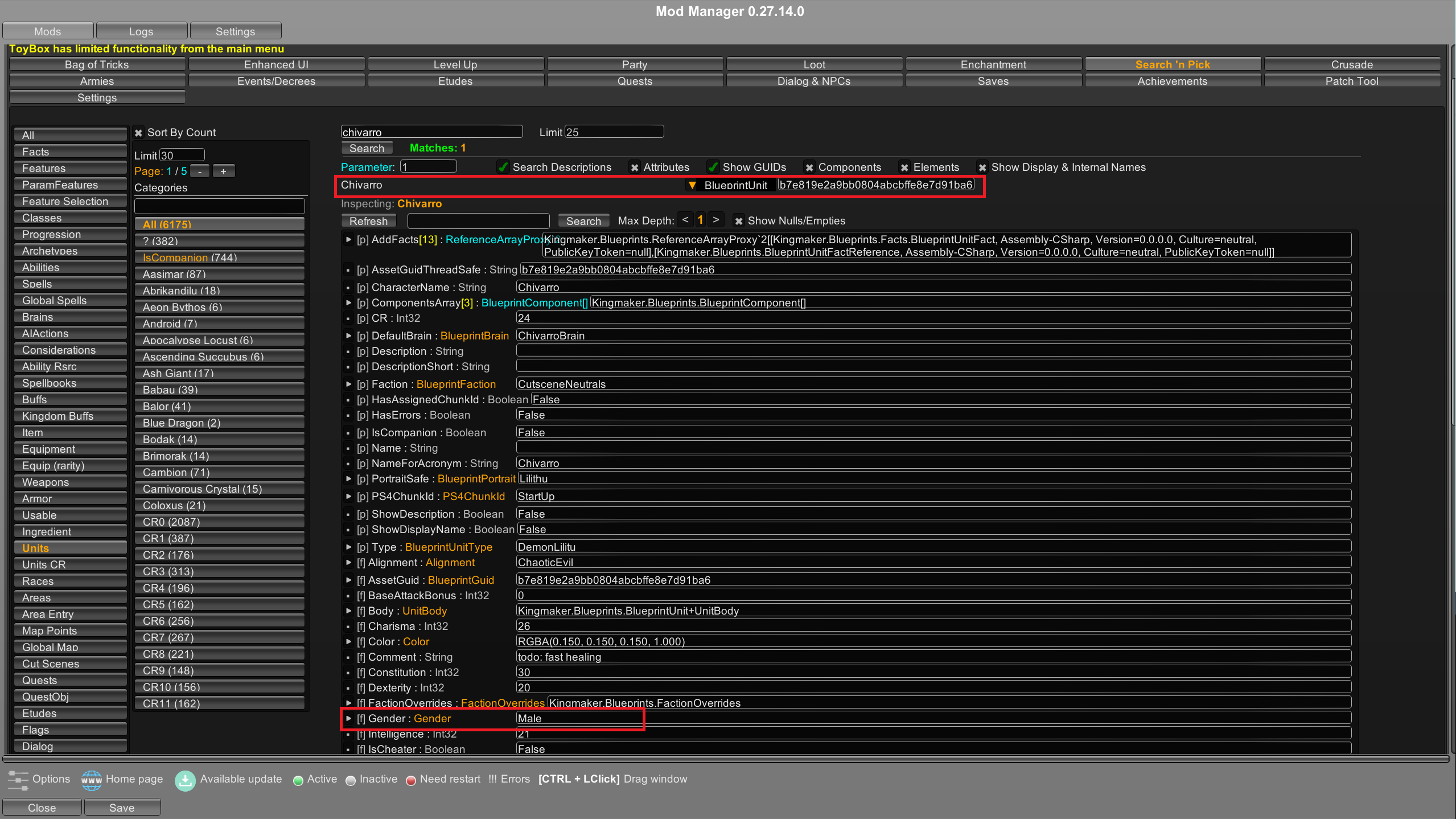Expand the Faction BlueprintFaction row

coord(348,384)
